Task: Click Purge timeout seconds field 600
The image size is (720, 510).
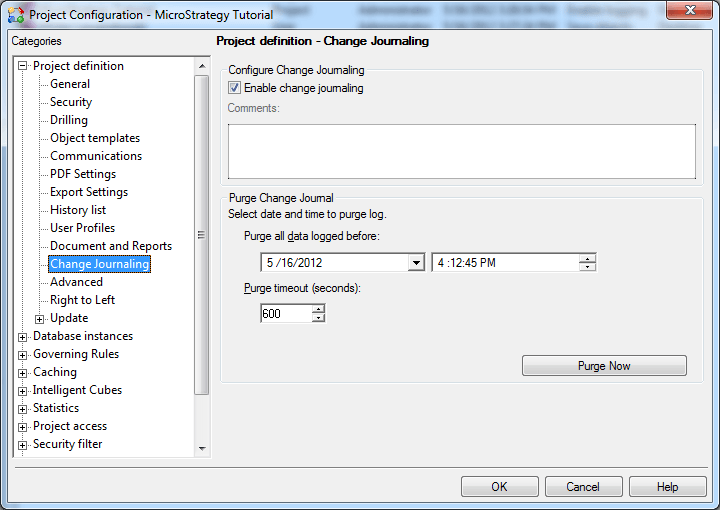Action: coord(286,314)
